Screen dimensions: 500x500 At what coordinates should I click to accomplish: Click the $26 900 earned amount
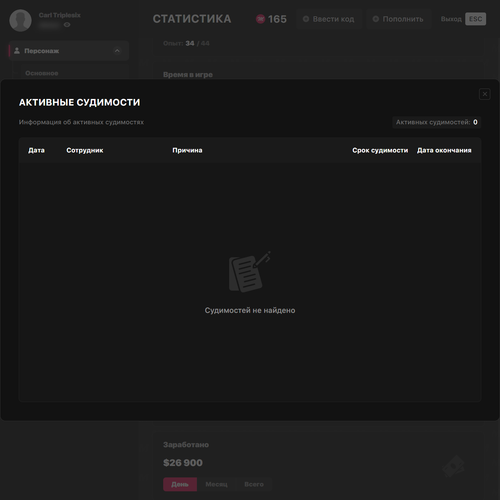tap(183, 463)
